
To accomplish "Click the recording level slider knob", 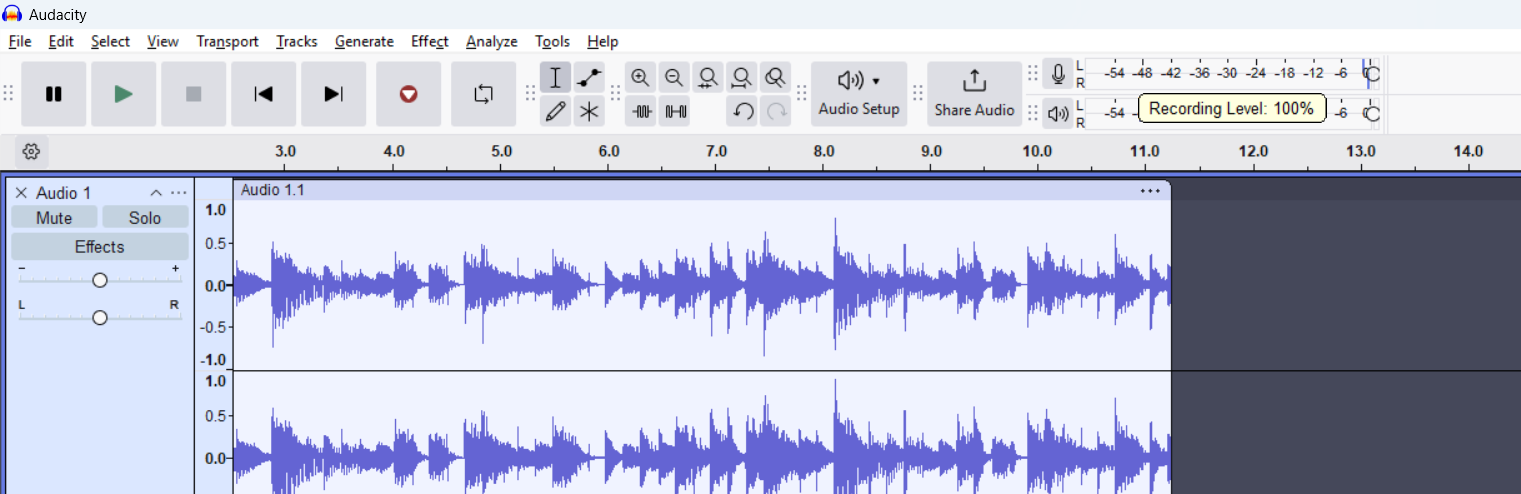I will coord(1372,74).
